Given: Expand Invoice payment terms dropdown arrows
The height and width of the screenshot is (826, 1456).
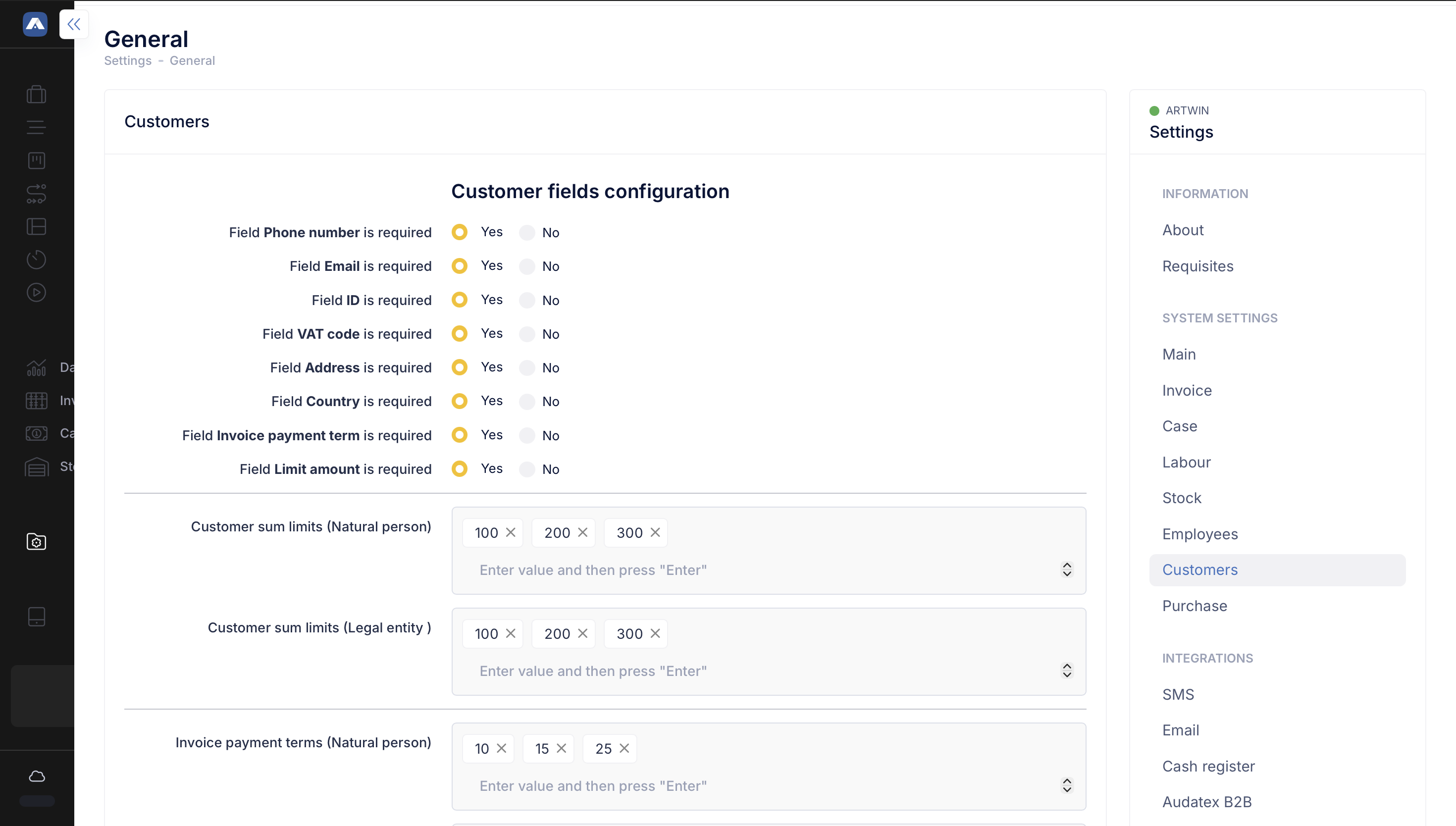Looking at the screenshot, I should (x=1067, y=785).
